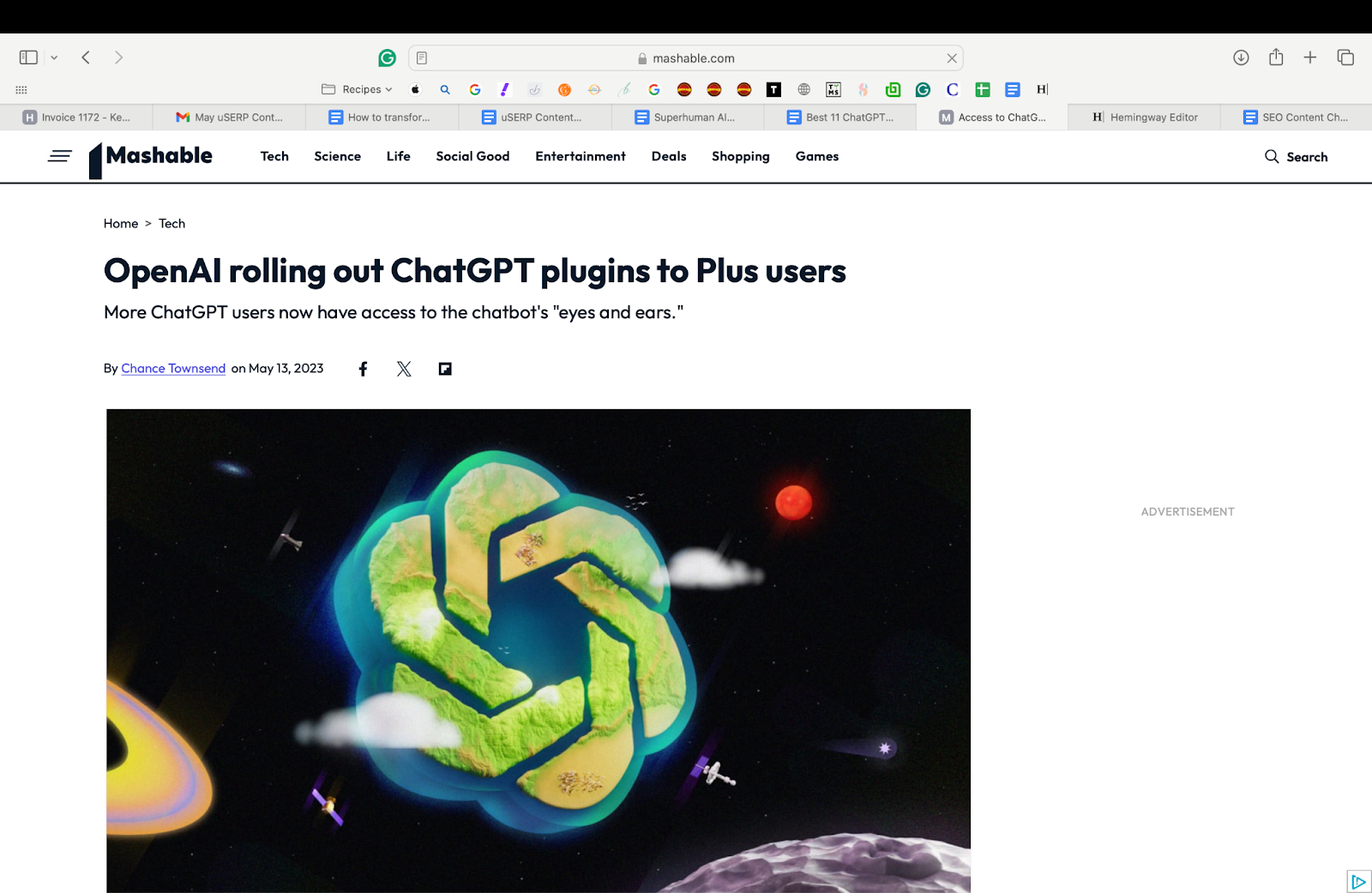
Task: Go forward with the browser forward arrow
Action: [x=118, y=57]
